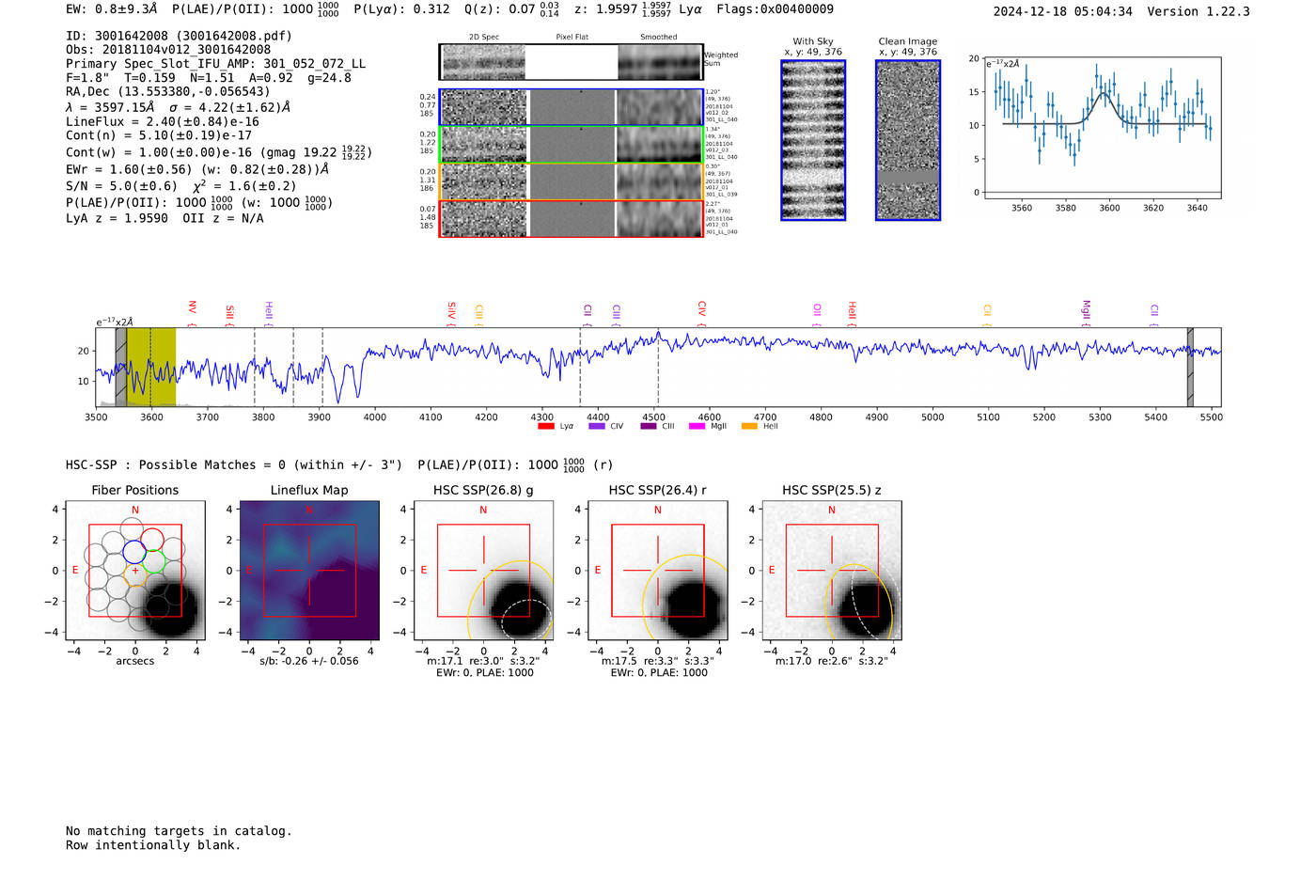Click the NV line marker above spectrum

(x=192, y=308)
